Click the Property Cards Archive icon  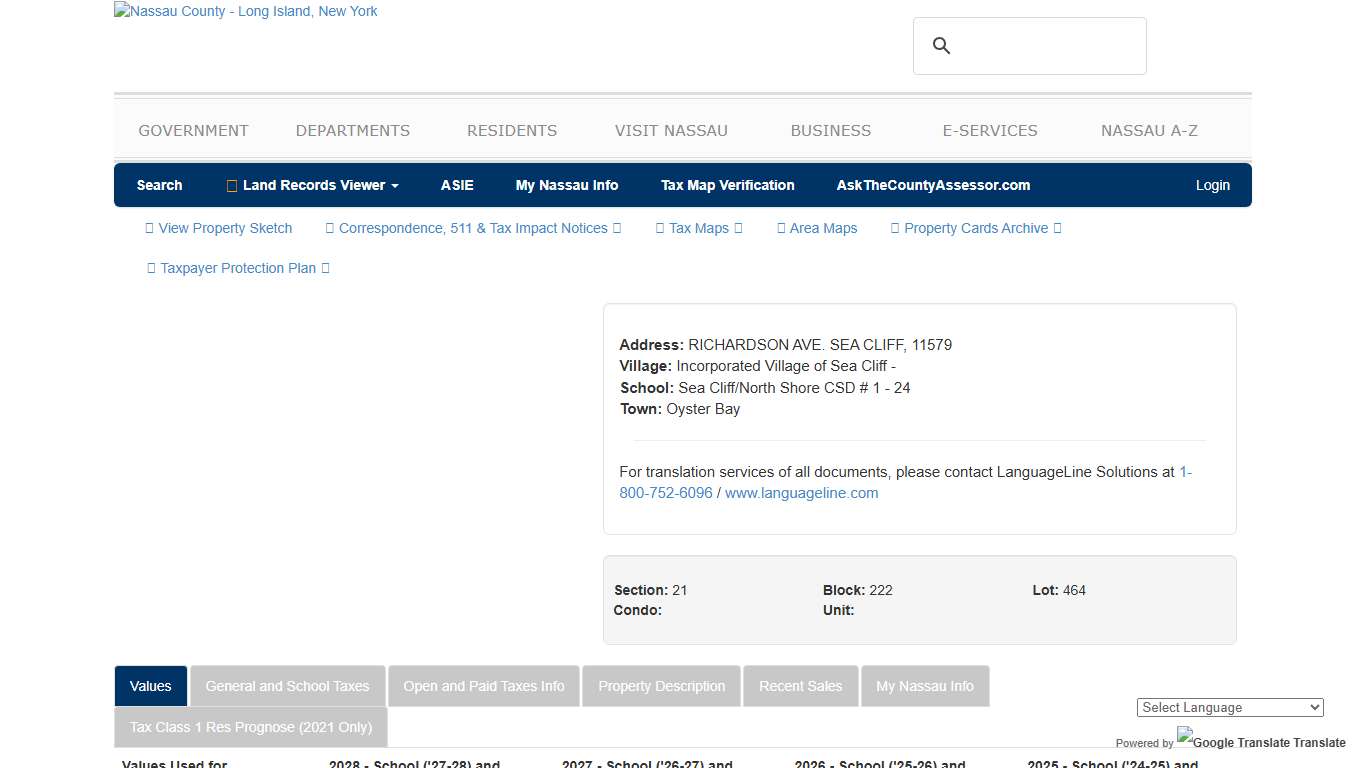(x=895, y=228)
